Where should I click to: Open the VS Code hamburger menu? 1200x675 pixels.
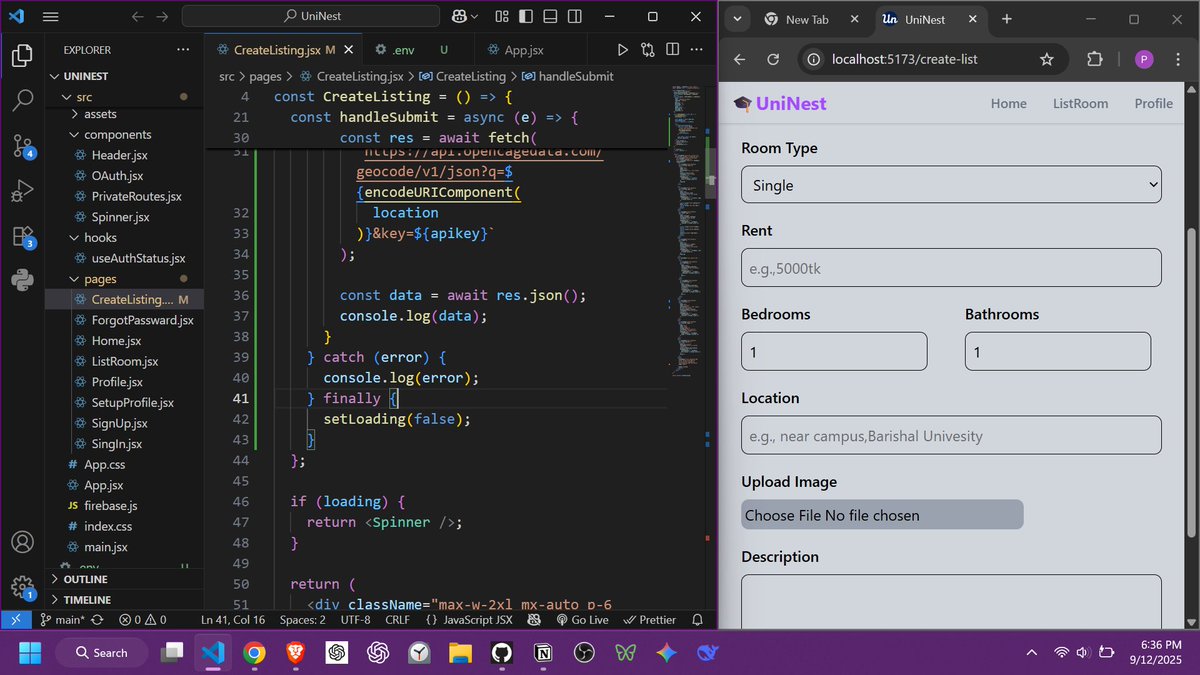[x=51, y=17]
